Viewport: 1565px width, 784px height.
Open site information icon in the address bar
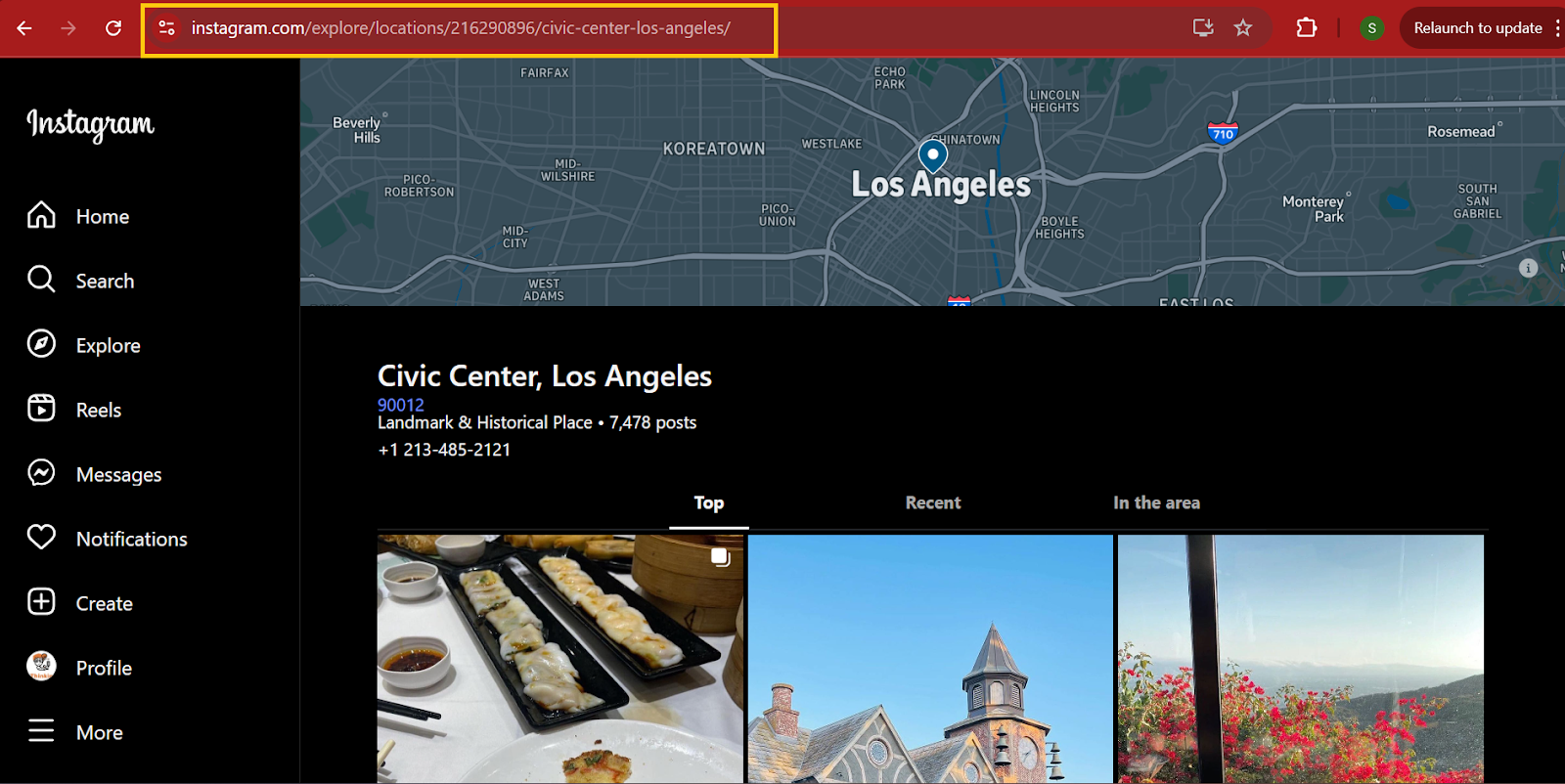(167, 28)
